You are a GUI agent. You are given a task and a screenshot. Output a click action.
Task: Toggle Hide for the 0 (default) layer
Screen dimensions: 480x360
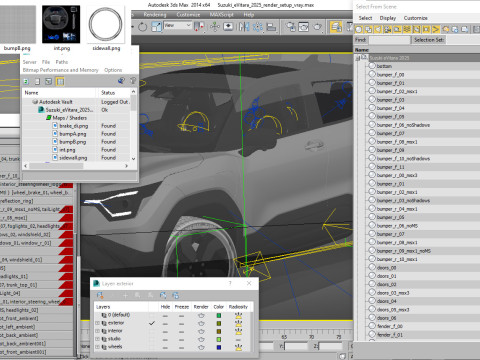click(x=165, y=316)
